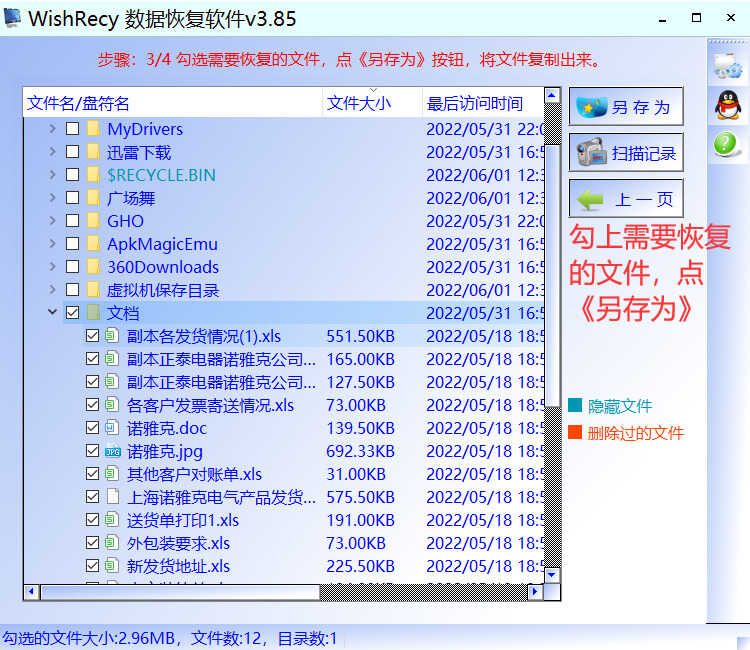Image resolution: width=750 pixels, height=650 pixels.
Task: Click the MyDrivers folder icon
Action: click(x=93, y=129)
